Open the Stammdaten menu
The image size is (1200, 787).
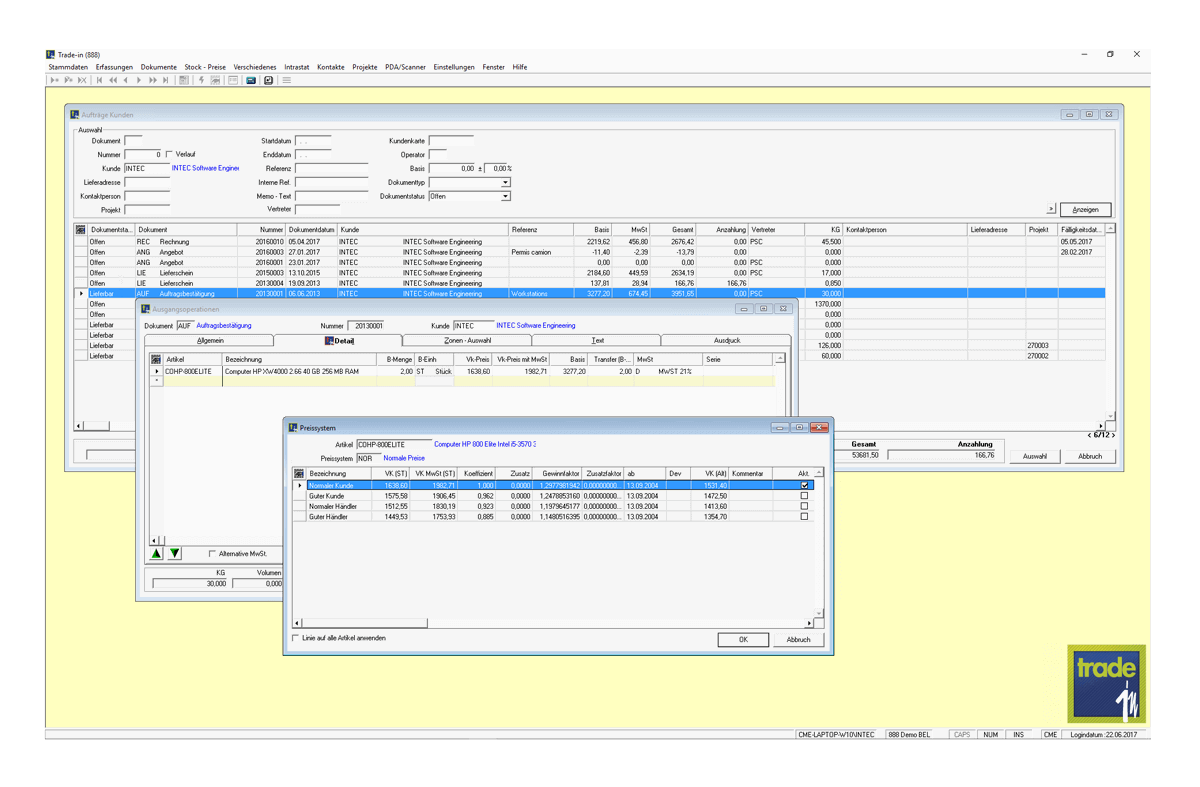(68, 67)
